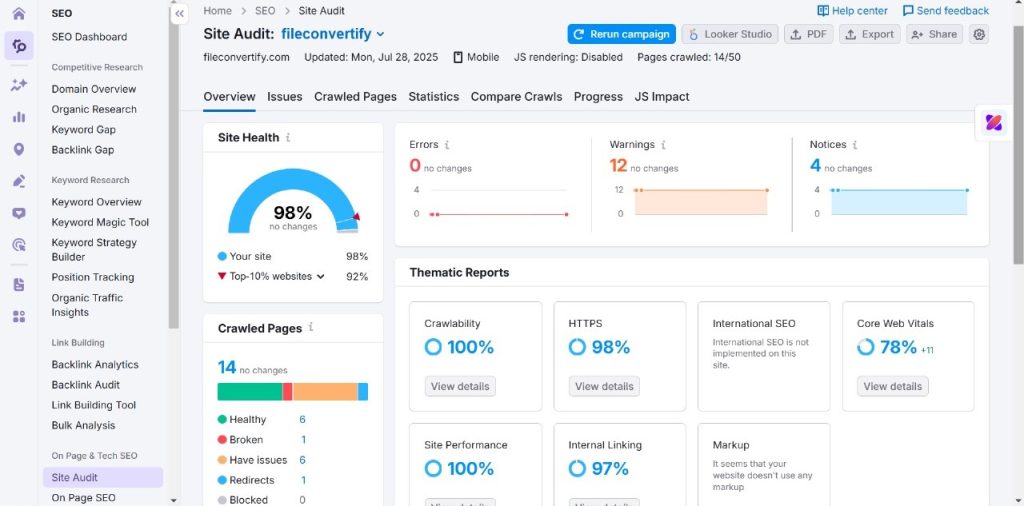The image size is (1024, 506).
Task: Collapse the sidebar using double-chevron icon
Action: coord(179,14)
